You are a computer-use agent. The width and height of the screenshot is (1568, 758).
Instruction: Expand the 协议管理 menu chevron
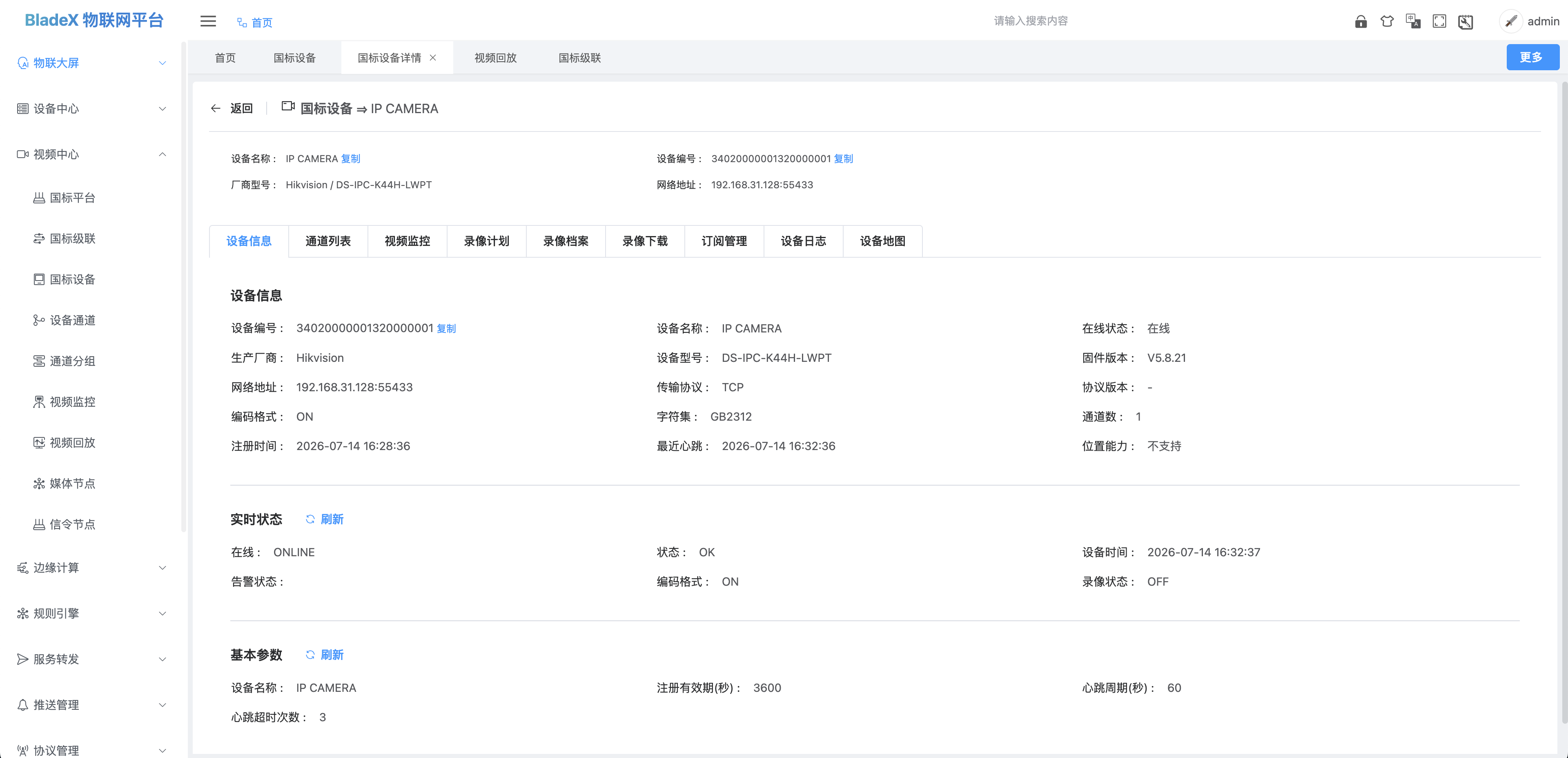pos(163,750)
